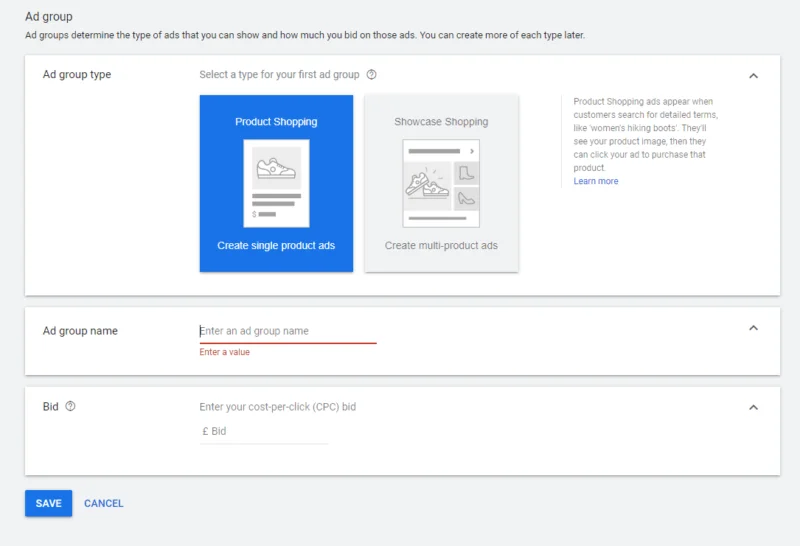Click the 'Enter your cost-per-click (CPC) bid' text
800x546 pixels.
click(x=278, y=407)
